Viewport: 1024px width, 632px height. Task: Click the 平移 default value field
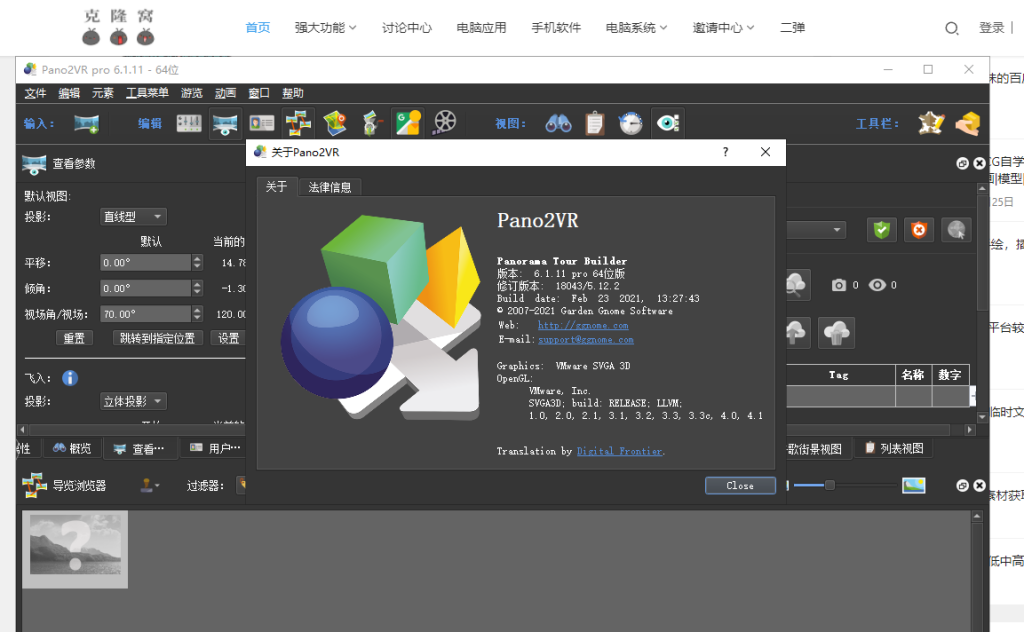tap(146, 262)
